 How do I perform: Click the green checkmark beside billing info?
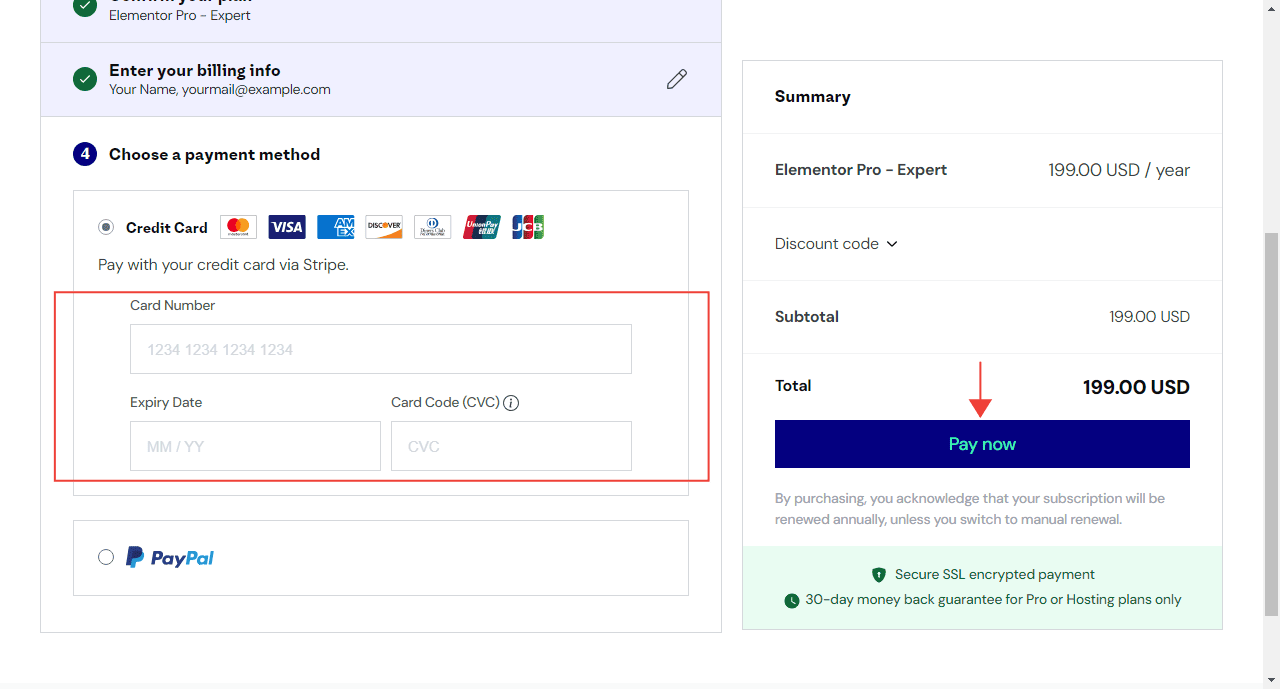(x=84, y=79)
